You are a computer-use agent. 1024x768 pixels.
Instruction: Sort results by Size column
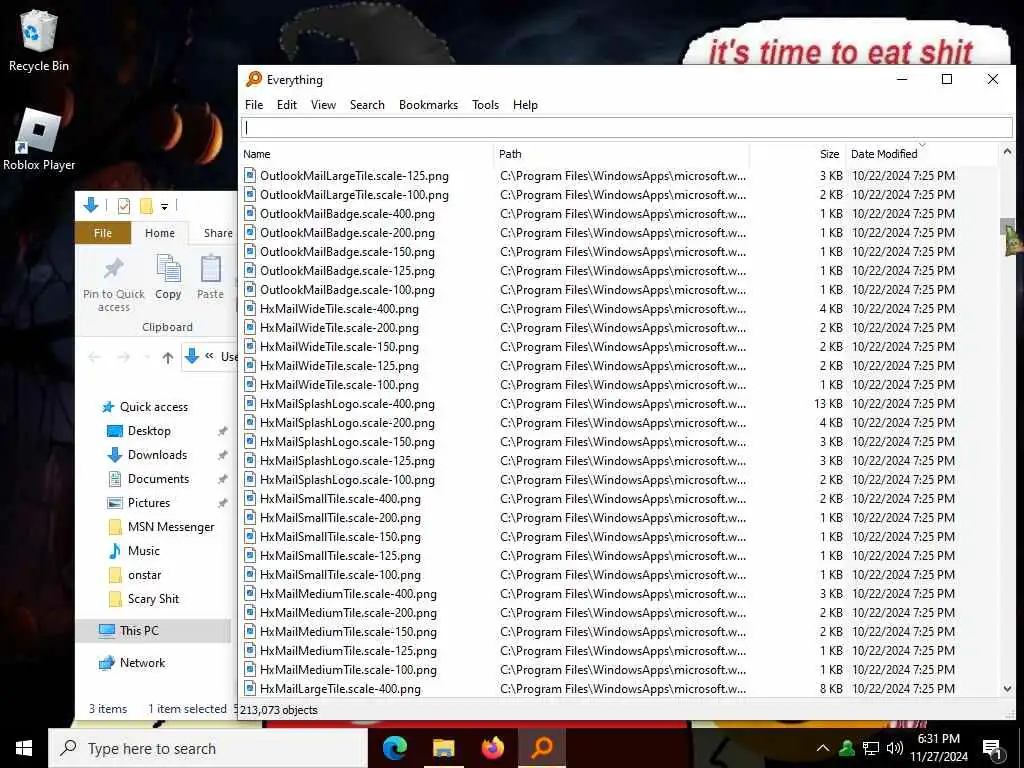pos(798,154)
